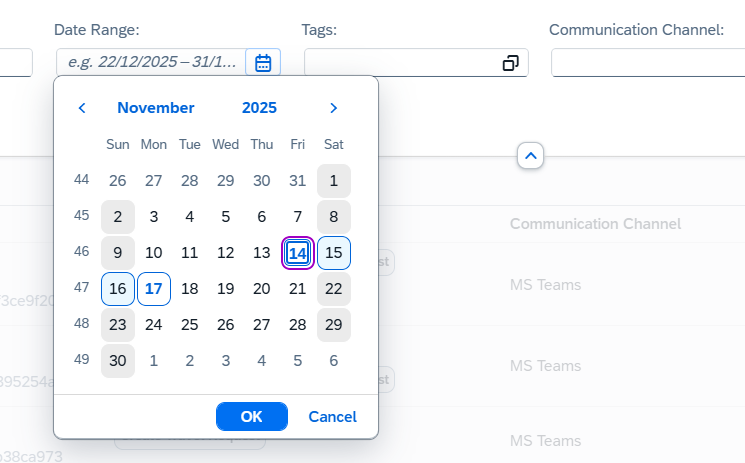Cancel the date range selection
745x463 pixels.
(x=332, y=416)
